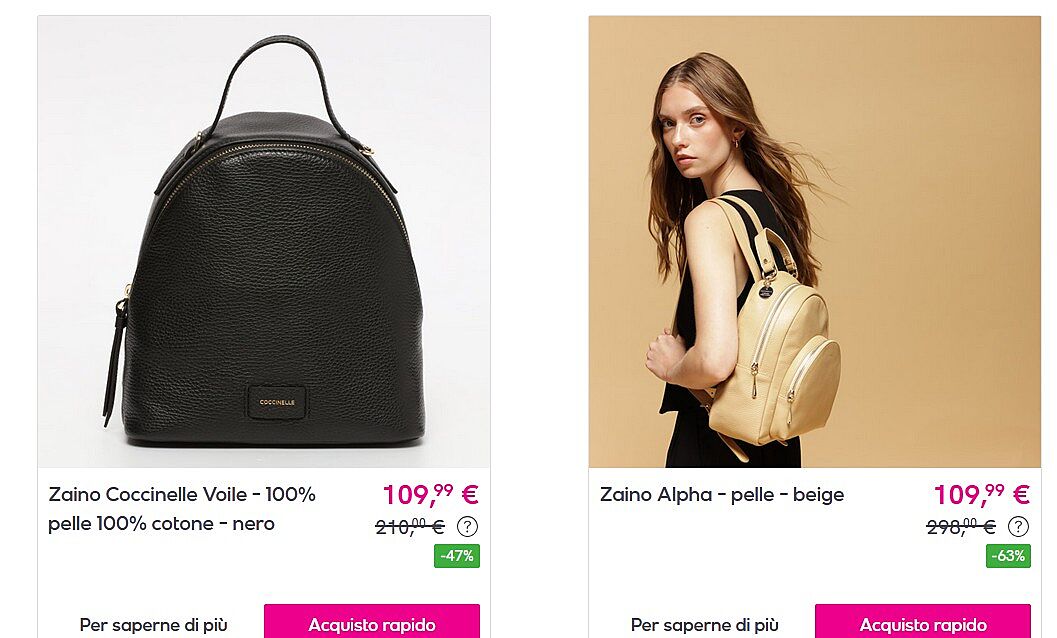Open price info icon beside 210,00 € price
This screenshot has height=638, width=1057.
point(467,526)
